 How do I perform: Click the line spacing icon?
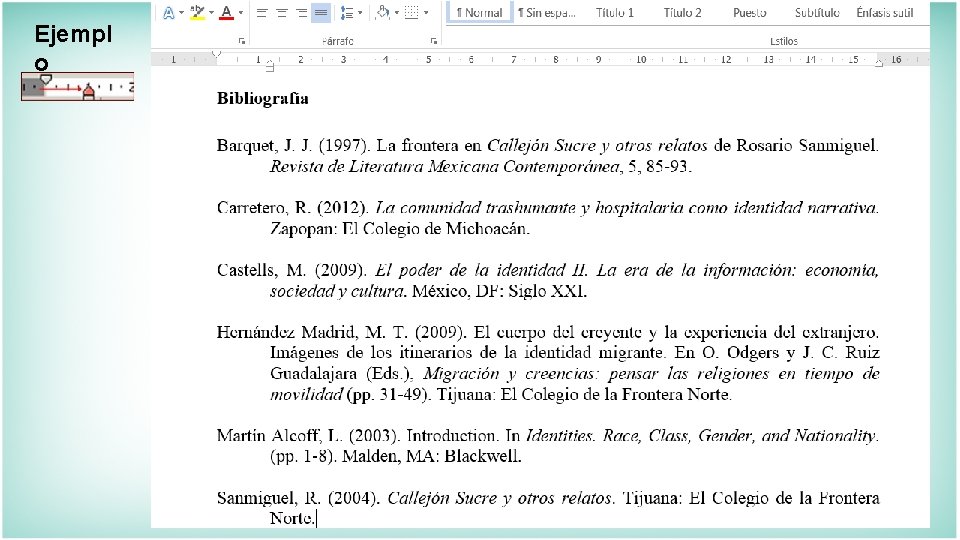[347, 13]
